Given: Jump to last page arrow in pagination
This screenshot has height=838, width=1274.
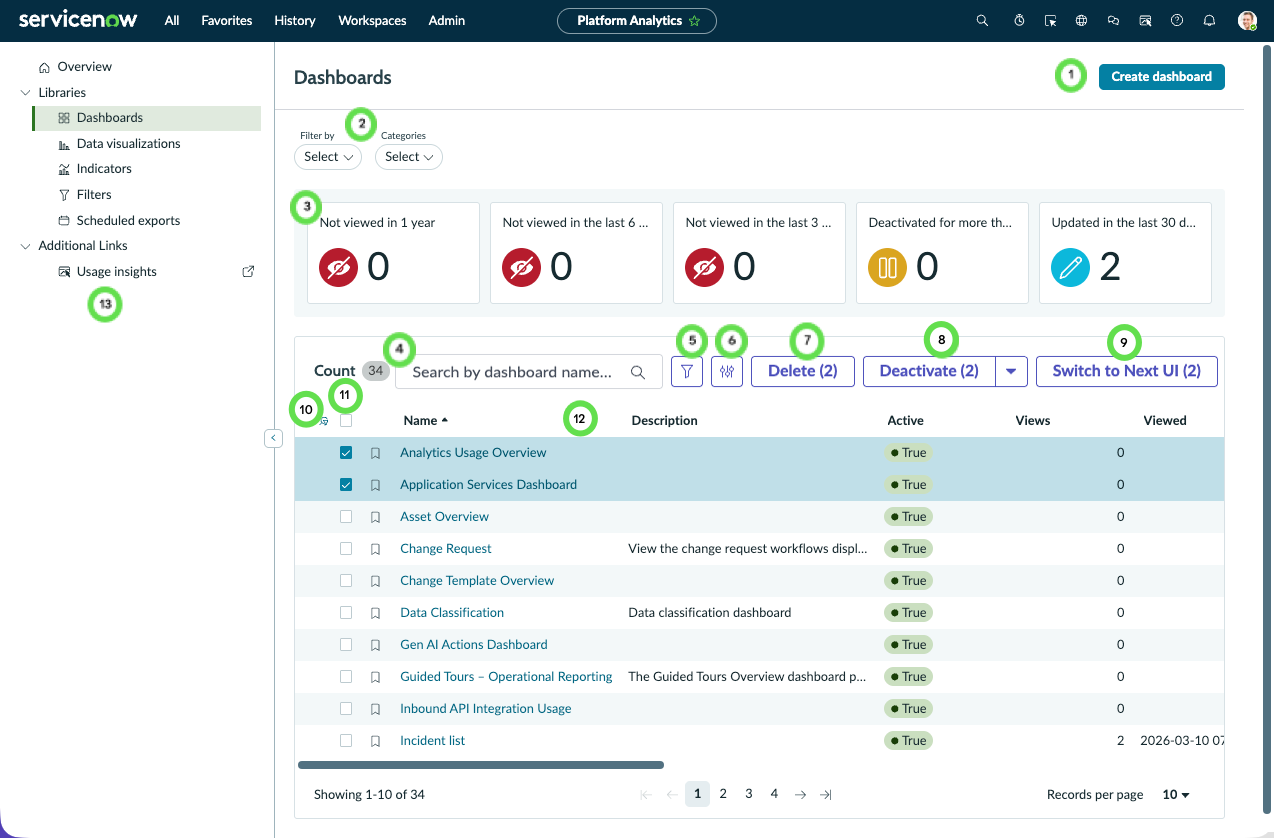Looking at the screenshot, I should point(825,795).
